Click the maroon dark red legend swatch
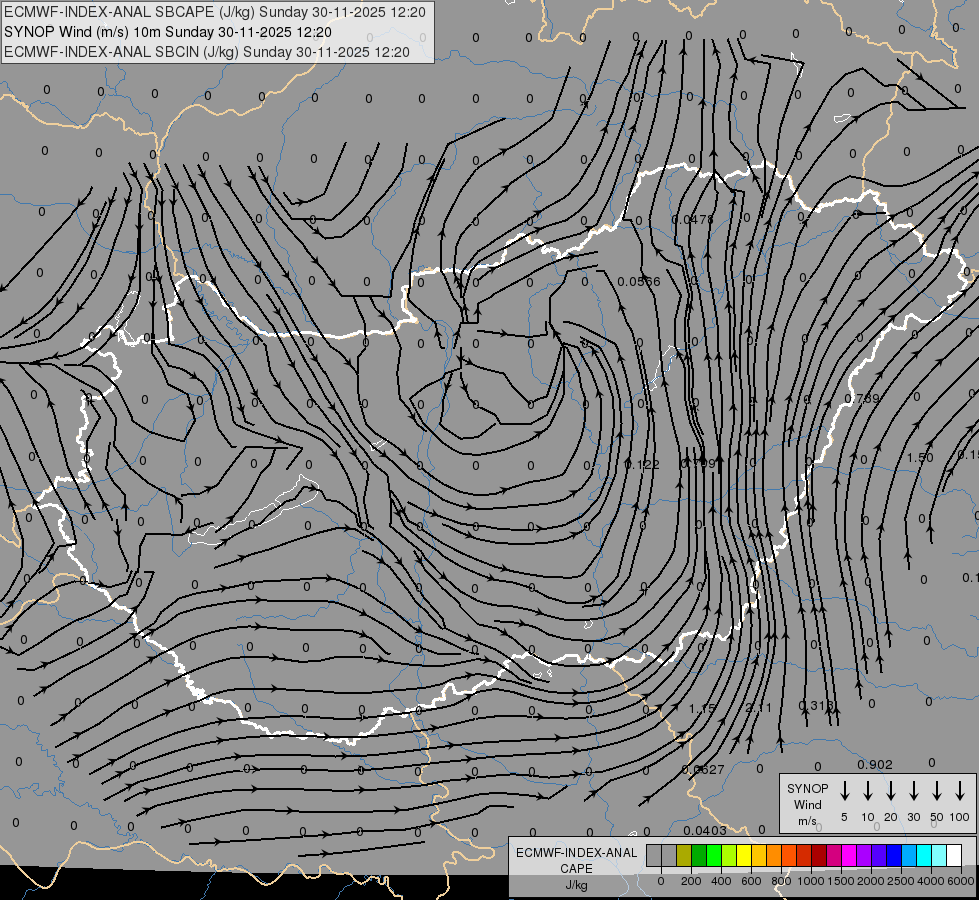 tap(819, 855)
